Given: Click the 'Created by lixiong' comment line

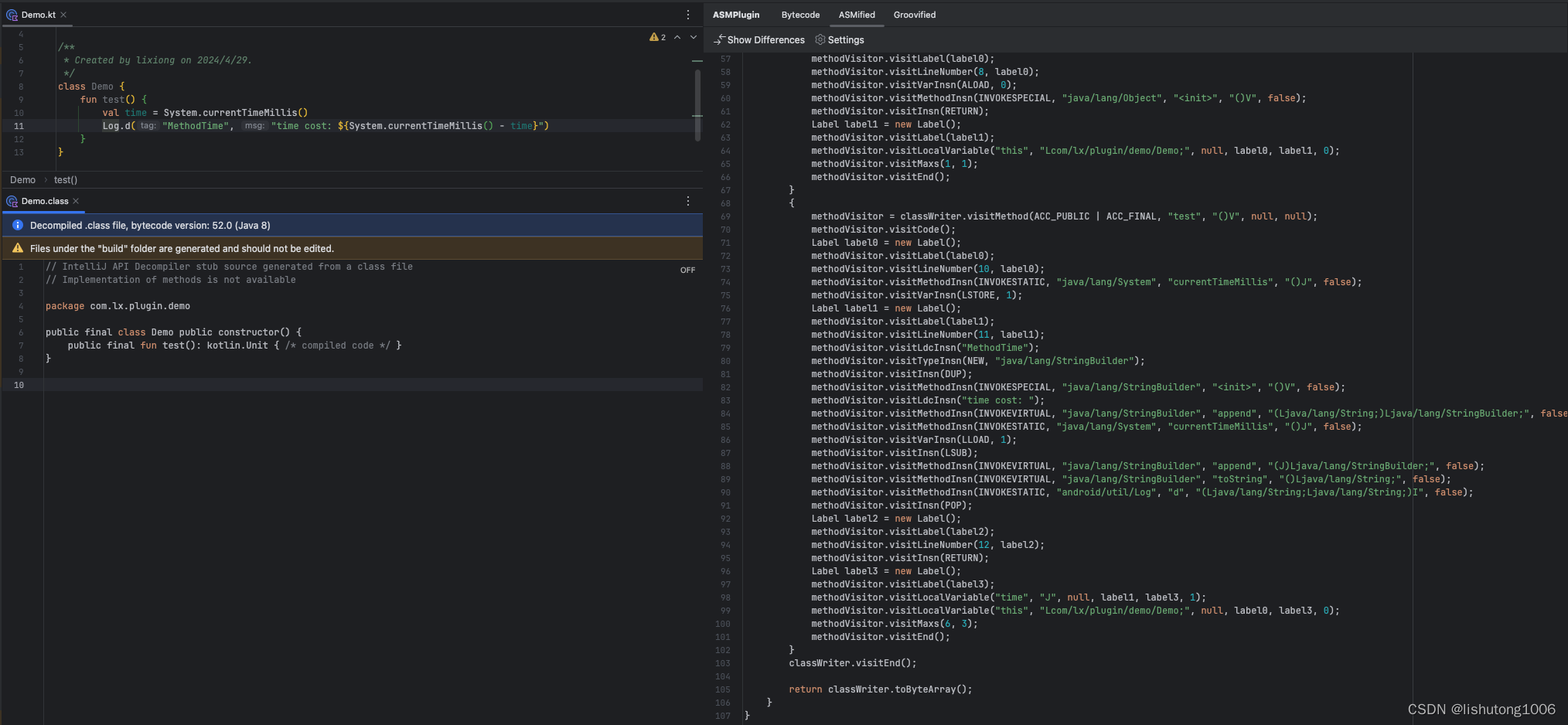Looking at the screenshot, I should click(x=158, y=60).
